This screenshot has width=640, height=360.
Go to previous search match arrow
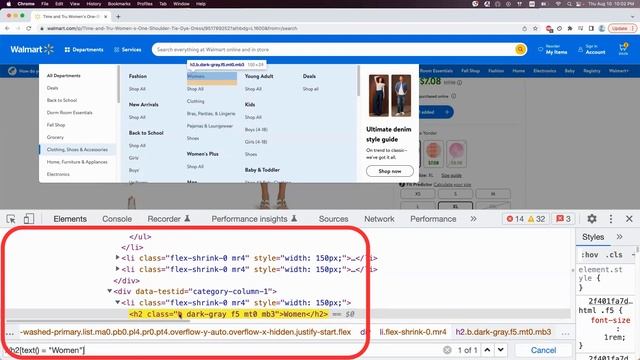click(x=487, y=350)
